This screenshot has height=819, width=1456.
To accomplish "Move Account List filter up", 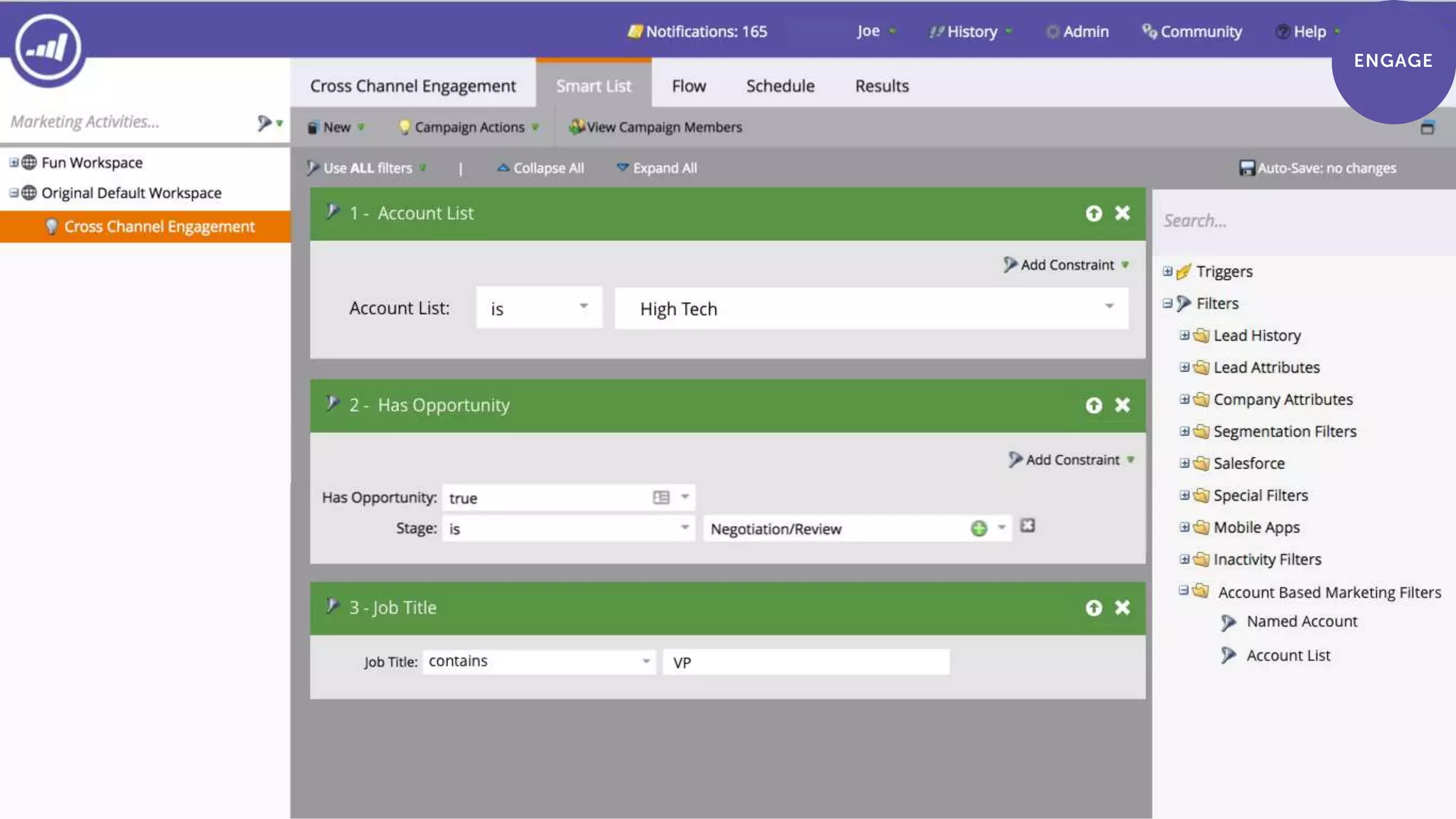I will [x=1093, y=213].
